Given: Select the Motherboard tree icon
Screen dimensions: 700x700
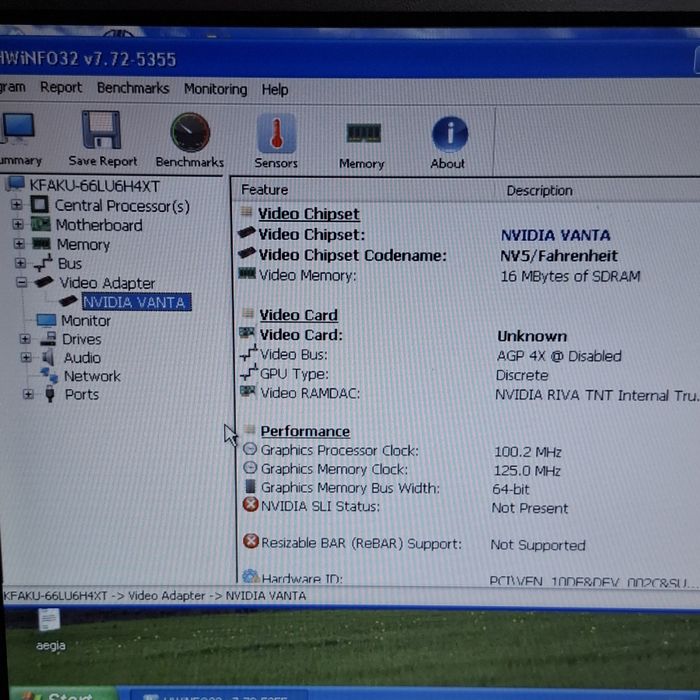Looking at the screenshot, I should coord(41,224).
